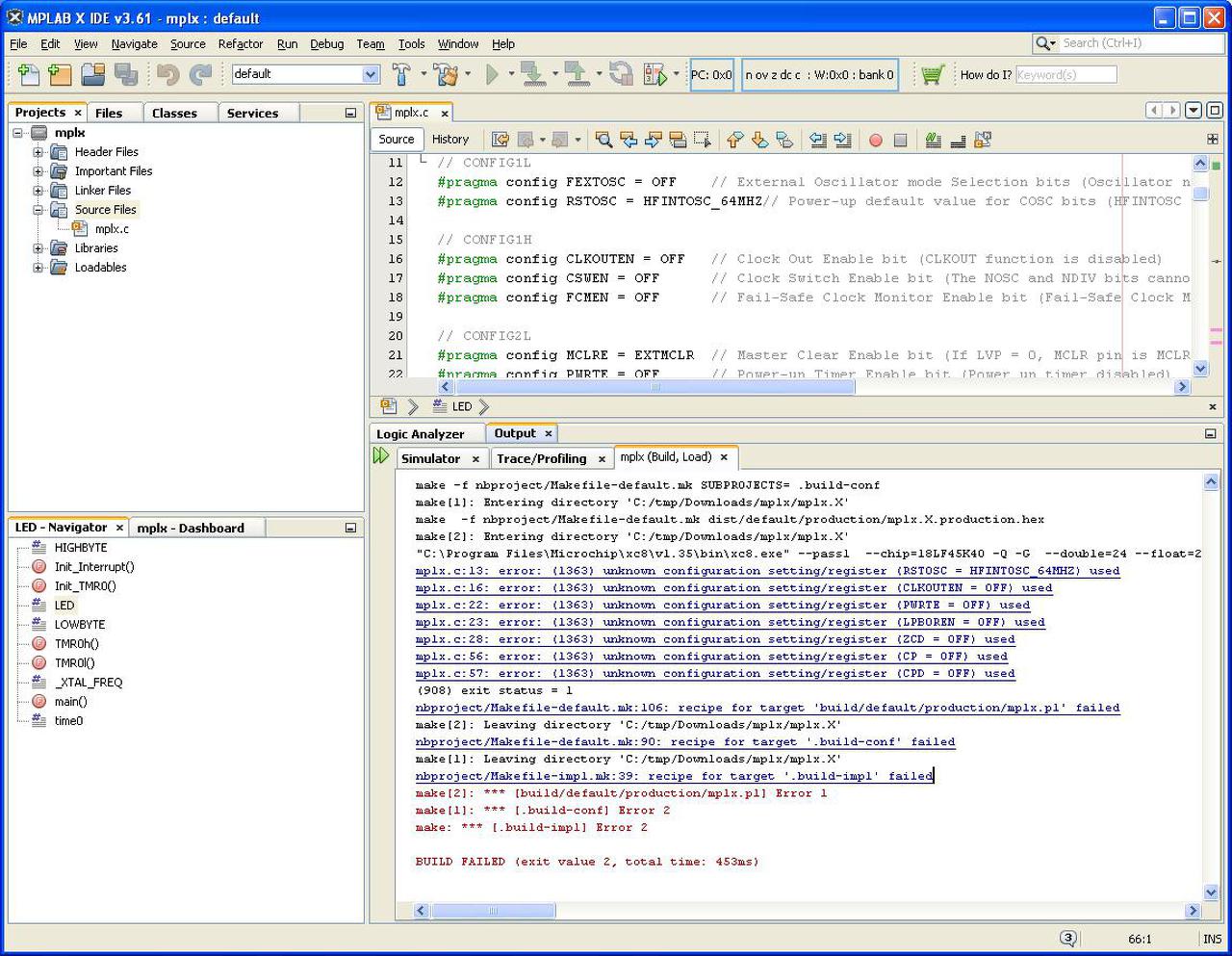
Task: Click the Source view button
Action: [x=397, y=140]
